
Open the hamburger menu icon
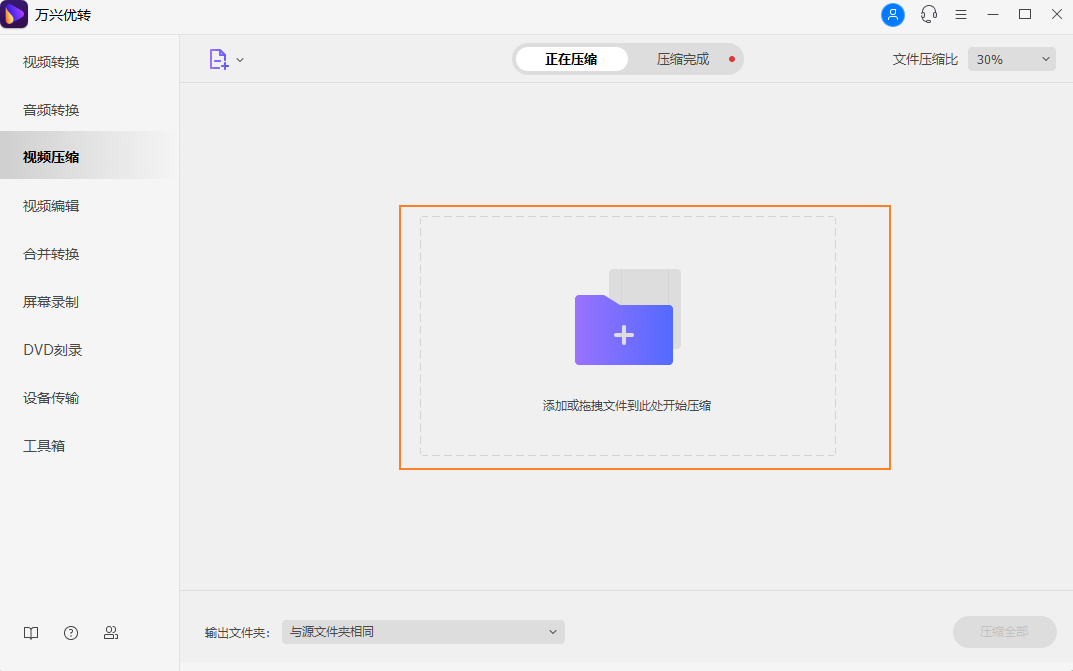coord(961,15)
